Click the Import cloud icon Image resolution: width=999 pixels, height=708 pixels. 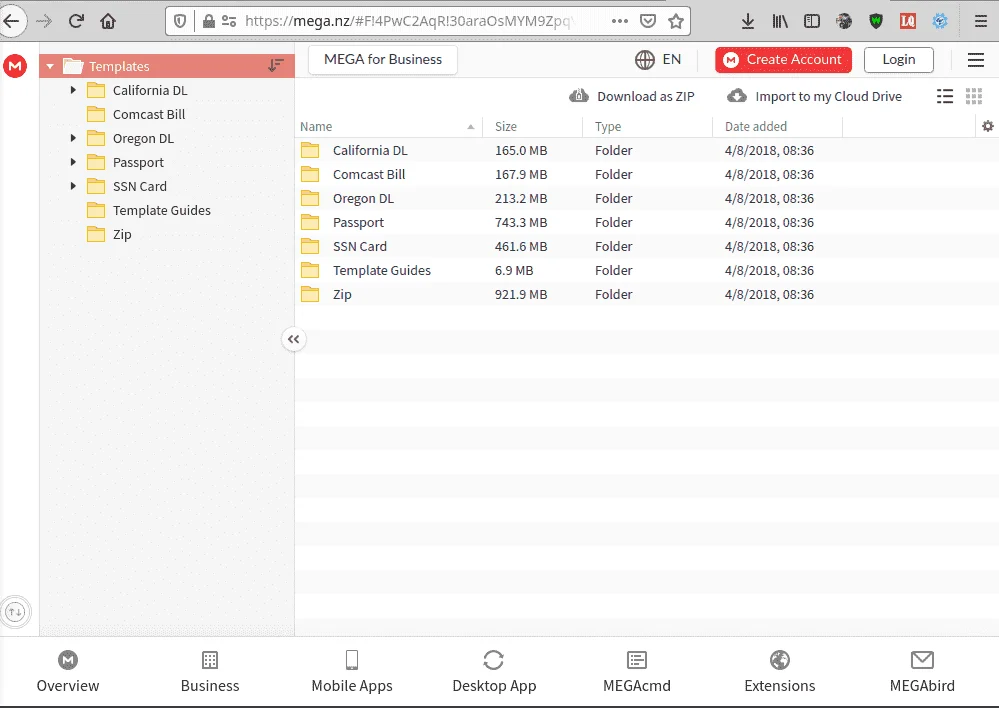[737, 96]
